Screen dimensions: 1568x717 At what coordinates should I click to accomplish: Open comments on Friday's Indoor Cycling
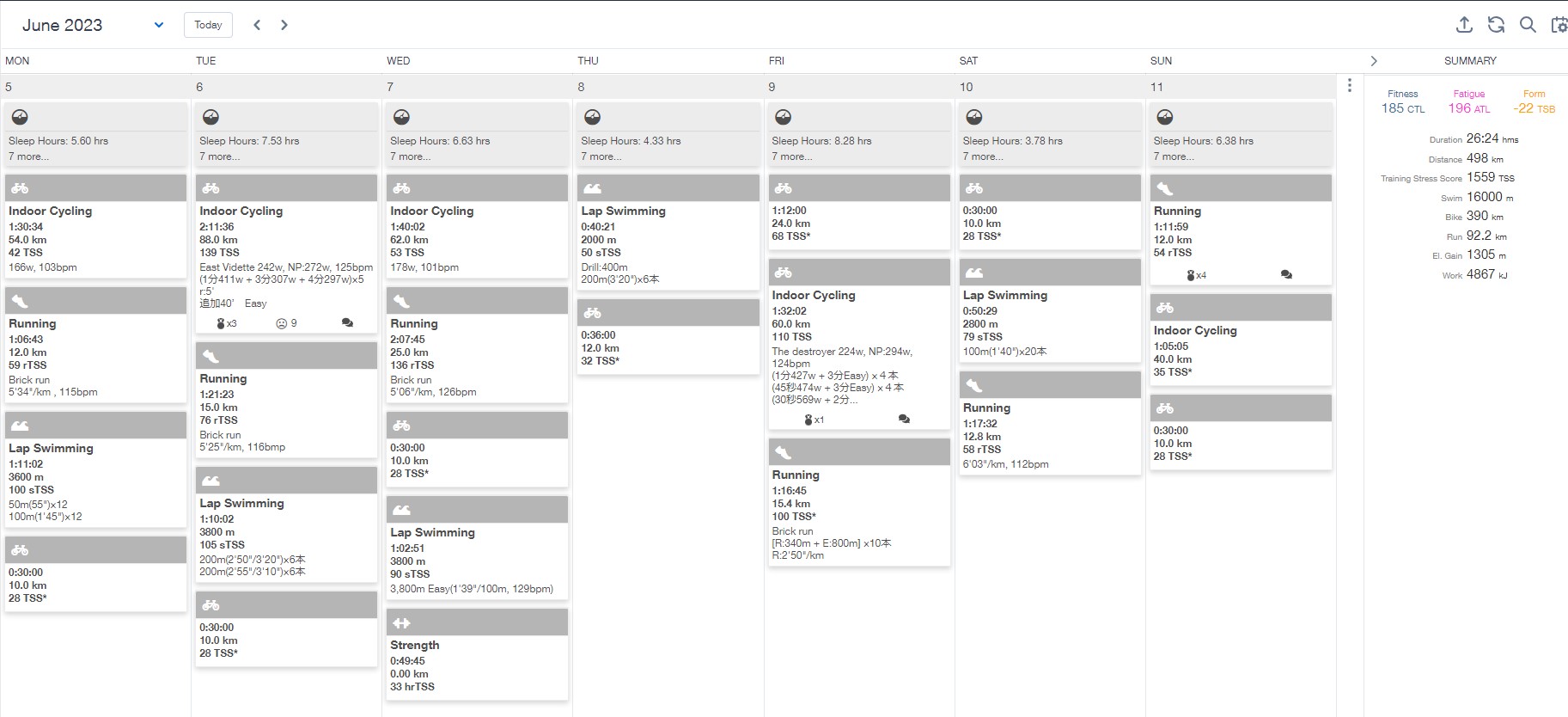click(x=904, y=420)
